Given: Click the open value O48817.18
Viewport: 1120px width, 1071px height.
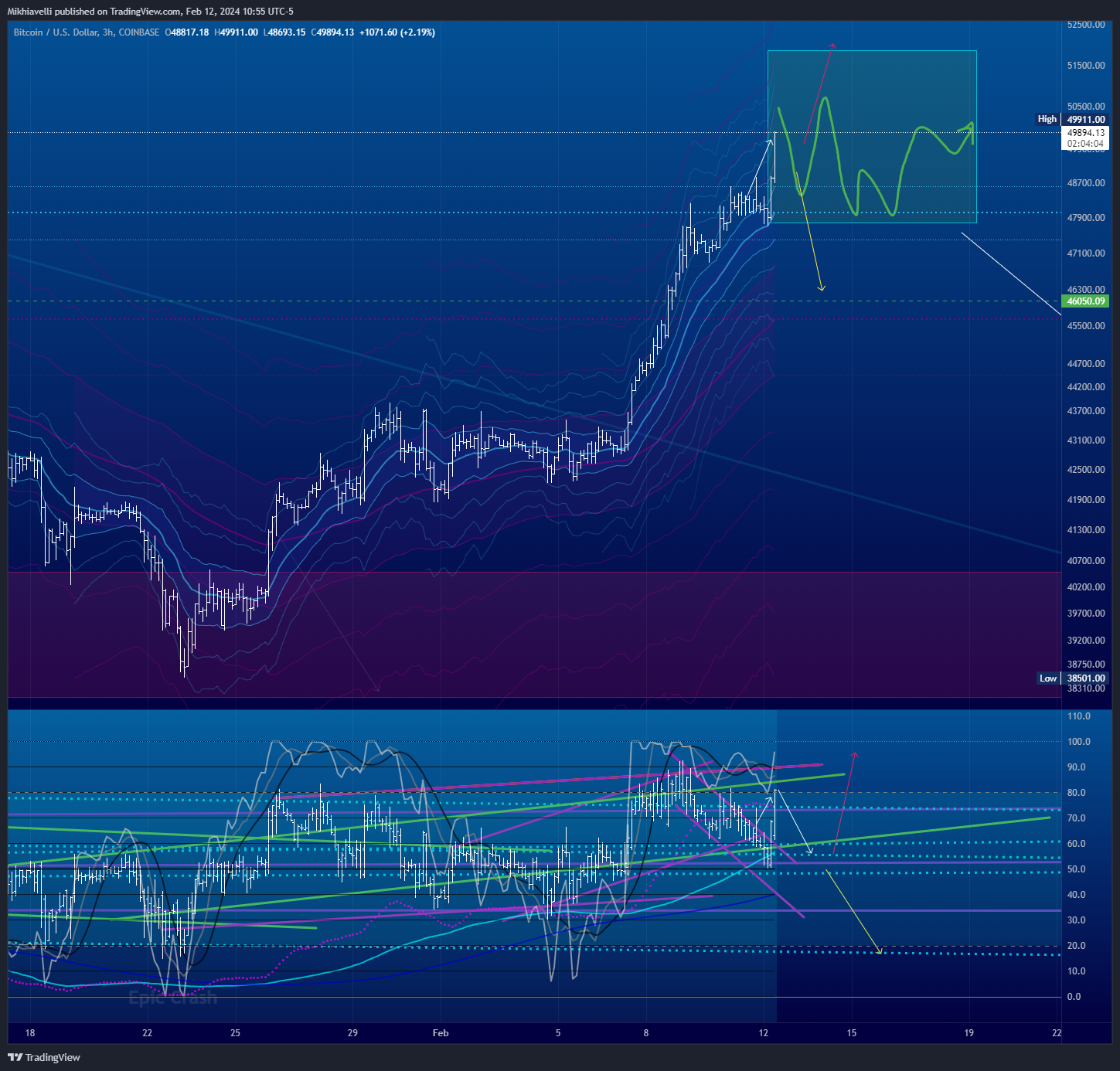Looking at the screenshot, I should [x=187, y=32].
